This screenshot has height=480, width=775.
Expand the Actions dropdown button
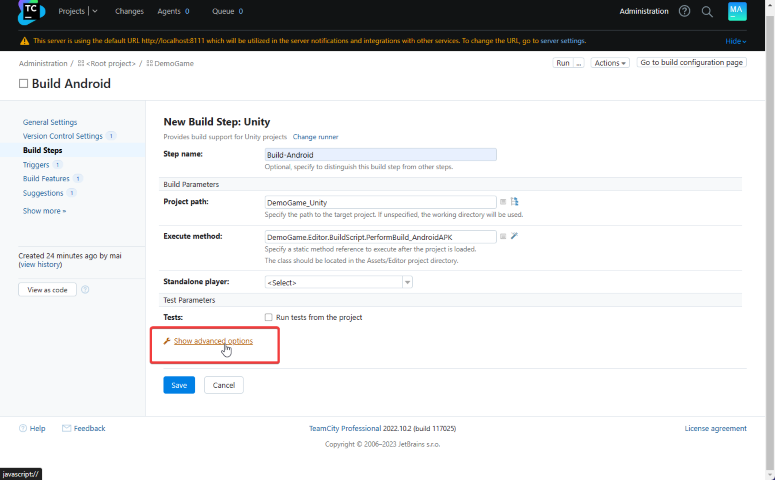610,63
